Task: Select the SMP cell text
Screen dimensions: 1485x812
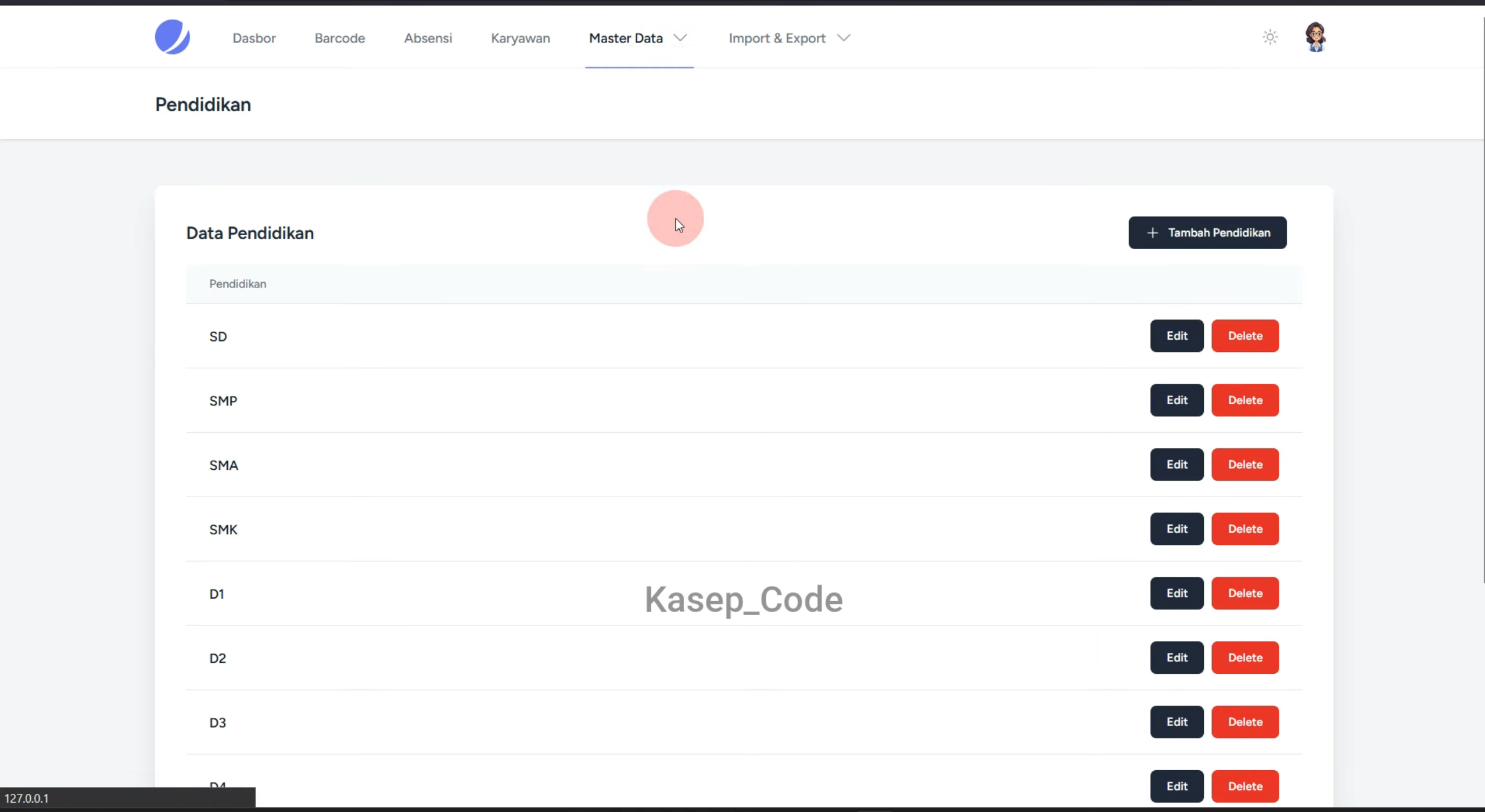Action: pyautogui.click(x=223, y=401)
